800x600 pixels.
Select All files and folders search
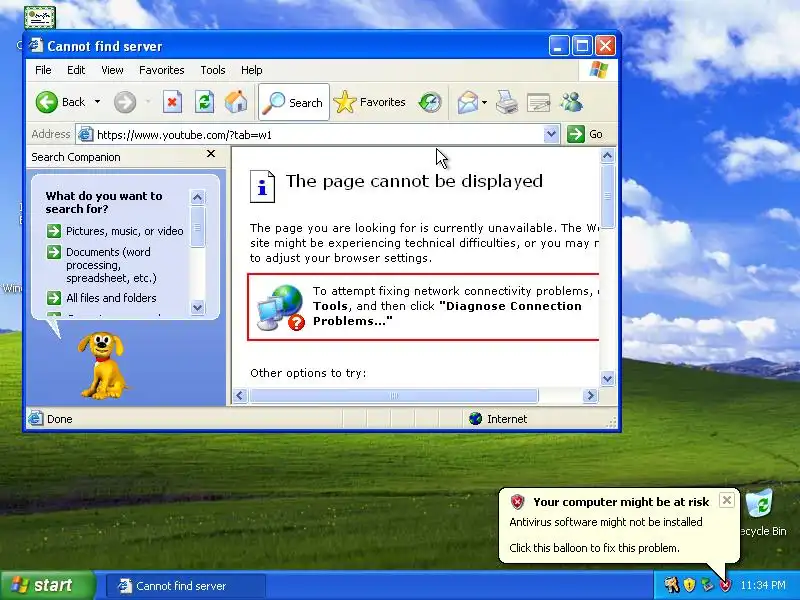pos(102,298)
